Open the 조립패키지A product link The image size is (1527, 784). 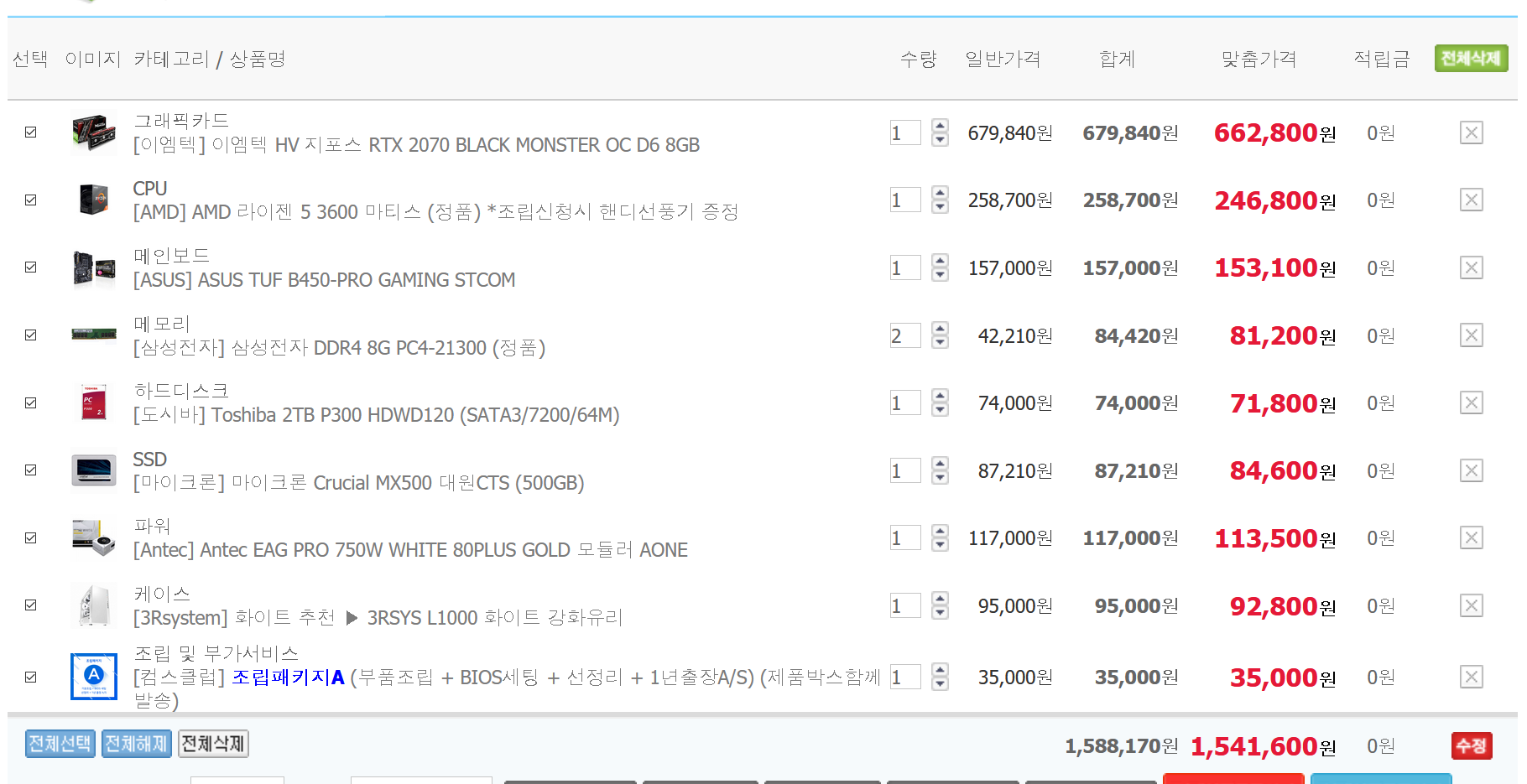click(288, 678)
